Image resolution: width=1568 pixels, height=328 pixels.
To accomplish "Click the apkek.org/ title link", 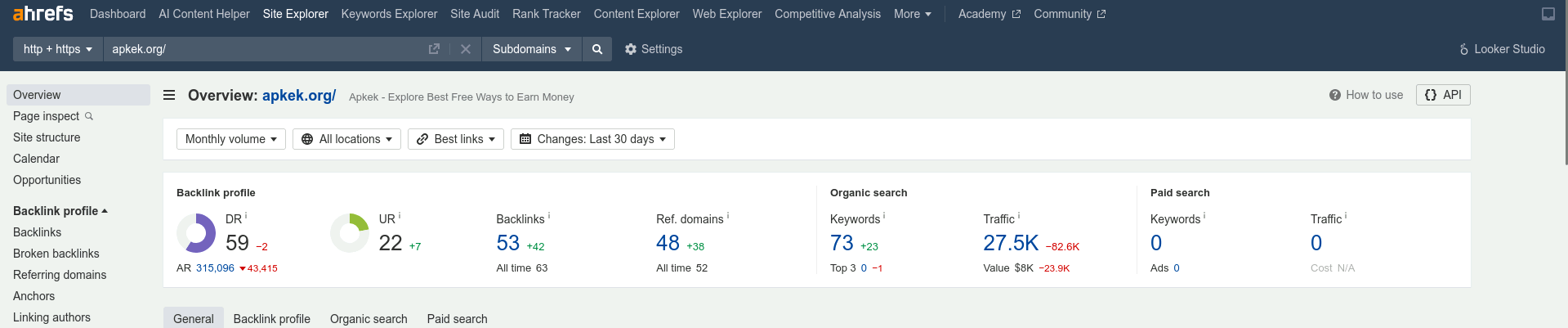I will 299,96.
